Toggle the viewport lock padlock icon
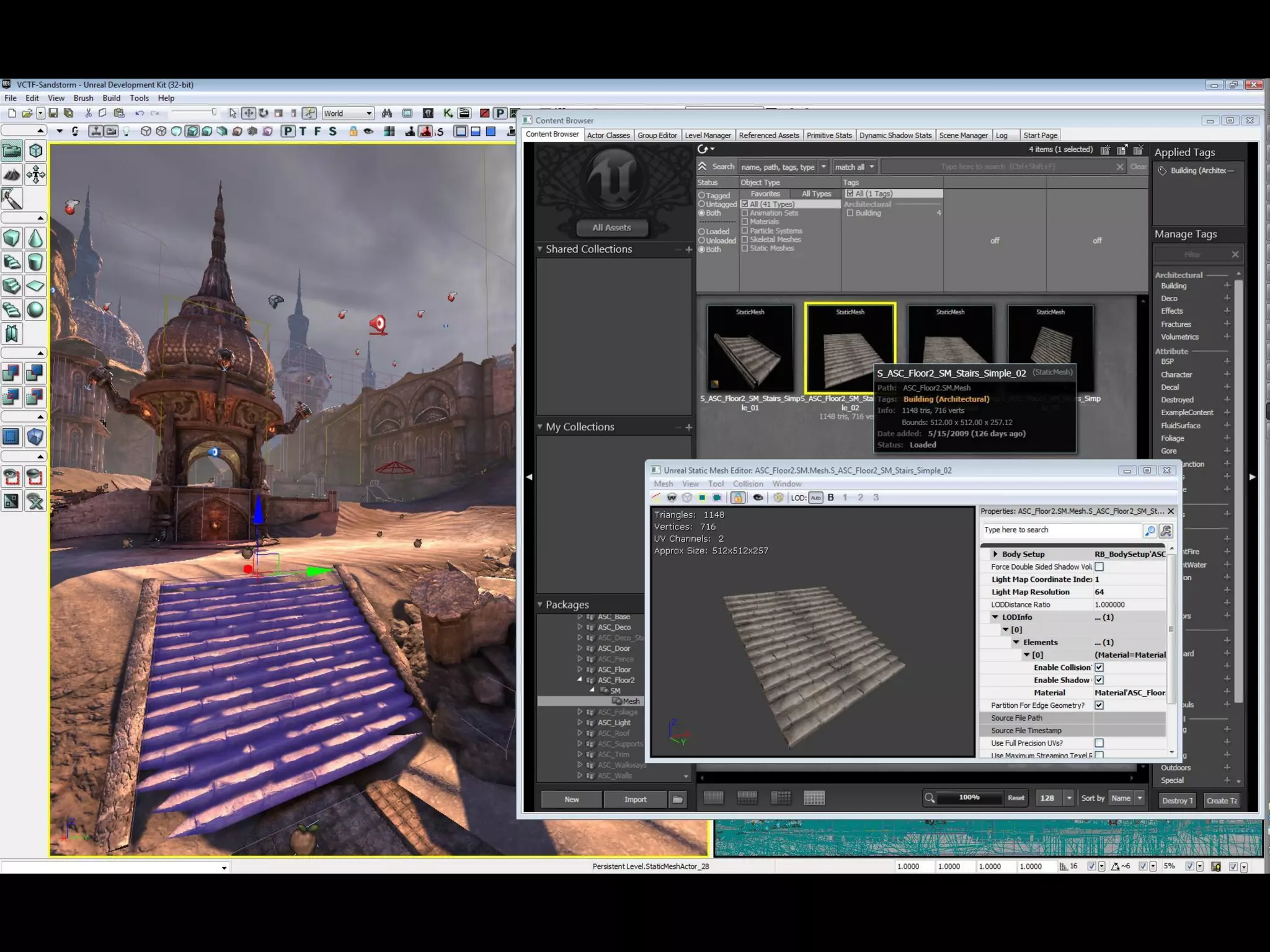The width and height of the screenshot is (1270, 952). (x=353, y=131)
